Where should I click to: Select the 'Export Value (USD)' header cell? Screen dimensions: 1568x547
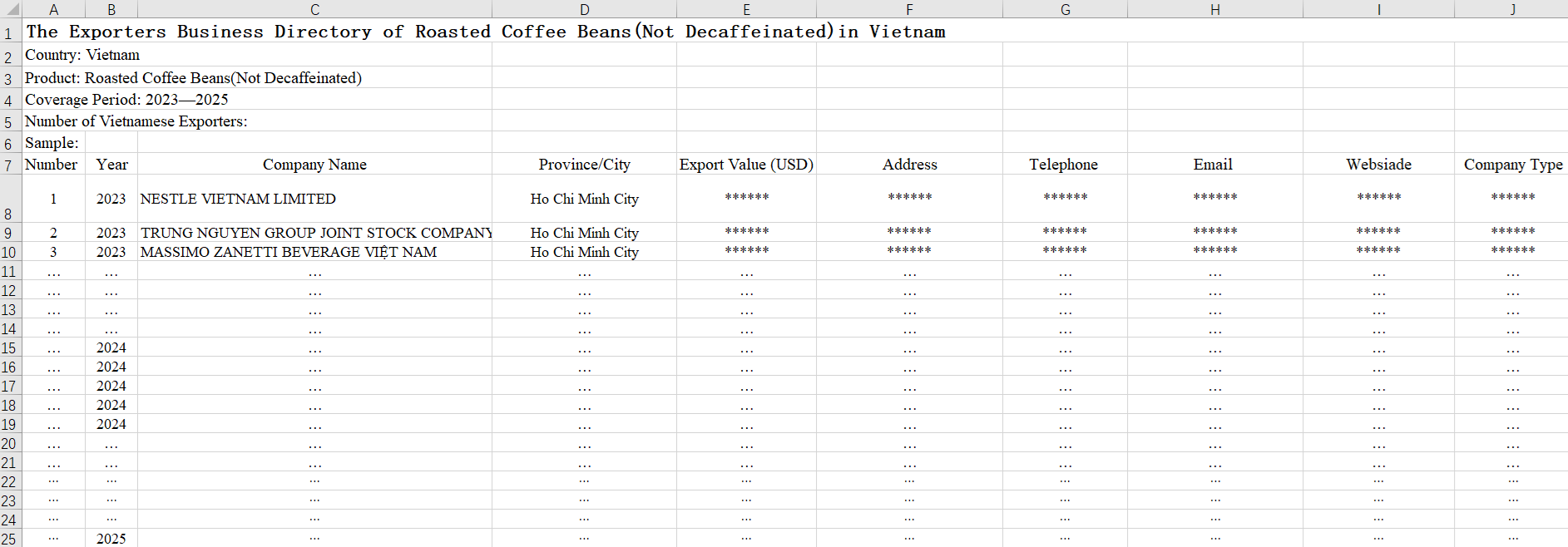tap(746, 165)
